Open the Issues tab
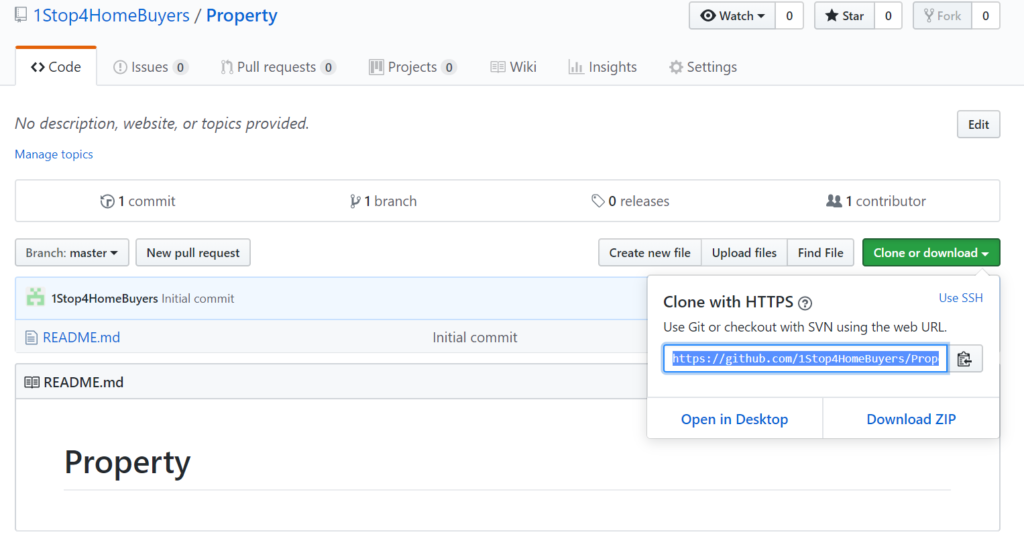Viewport: 1024px width, 549px height. [150, 67]
